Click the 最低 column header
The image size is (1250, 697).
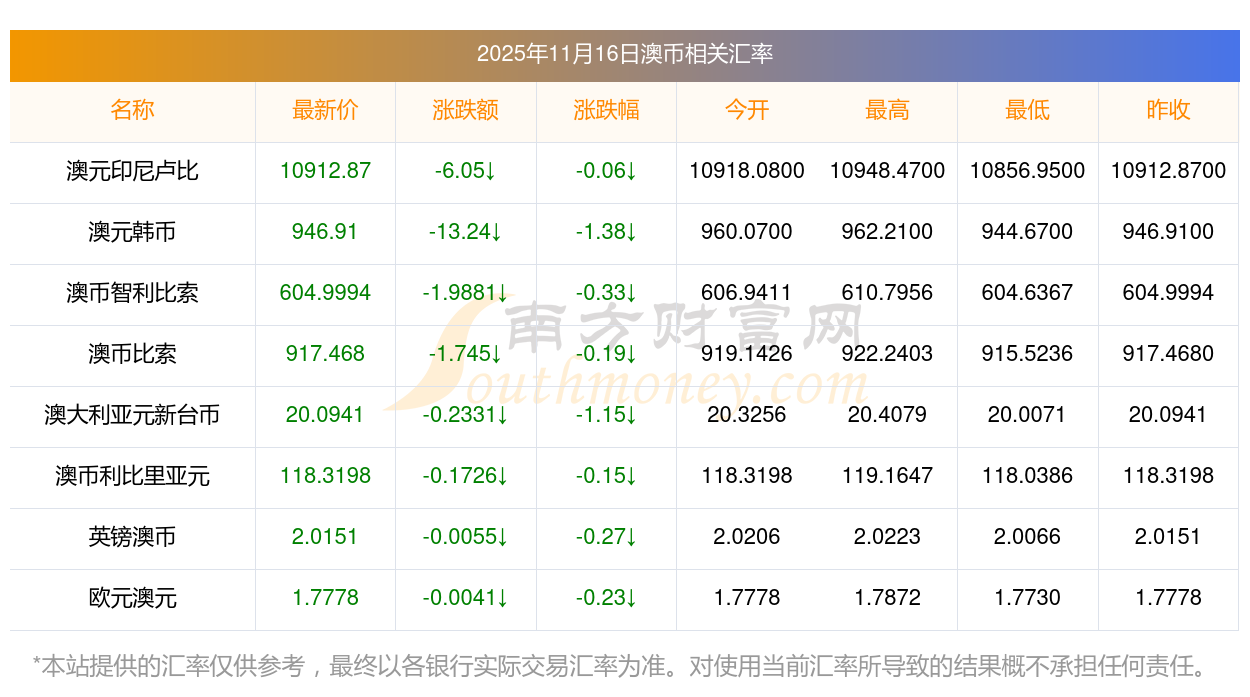[1028, 110]
